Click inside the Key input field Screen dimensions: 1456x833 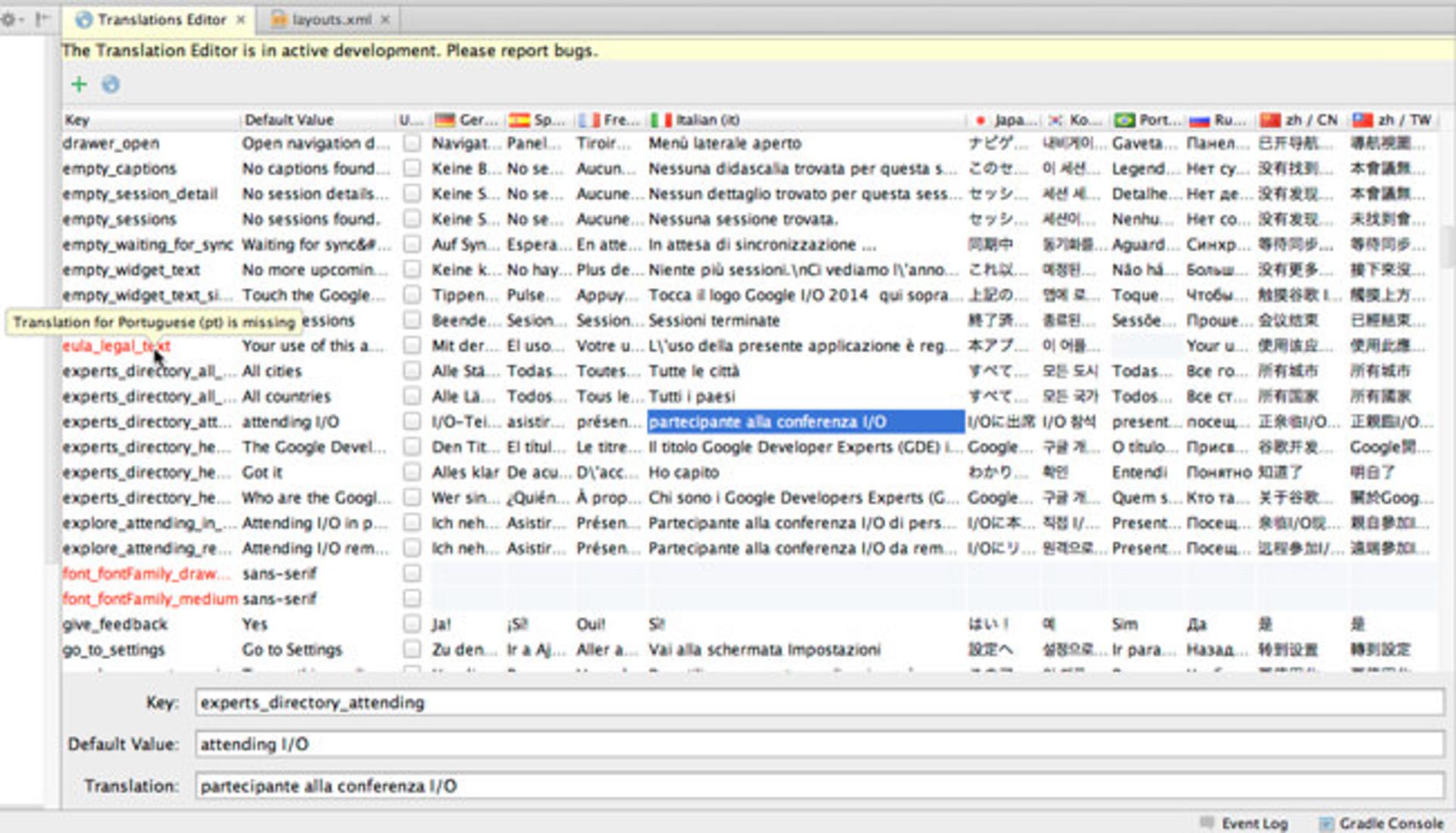pos(819,702)
